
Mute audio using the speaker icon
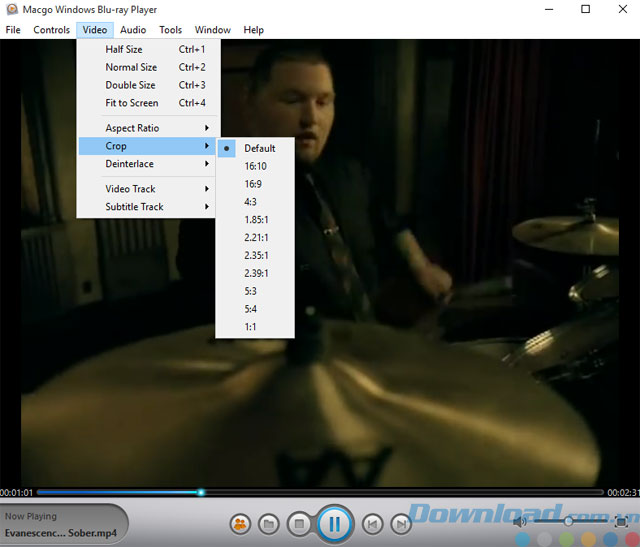click(520, 521)
